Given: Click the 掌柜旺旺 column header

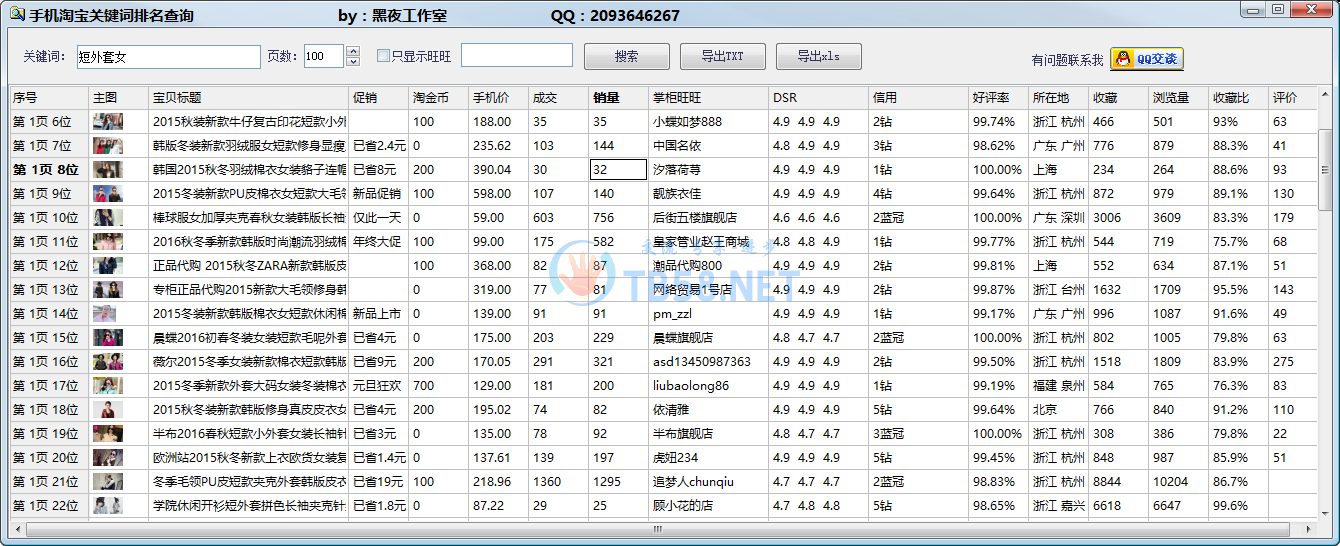Looking at the screenshot, I should point(709,98).
